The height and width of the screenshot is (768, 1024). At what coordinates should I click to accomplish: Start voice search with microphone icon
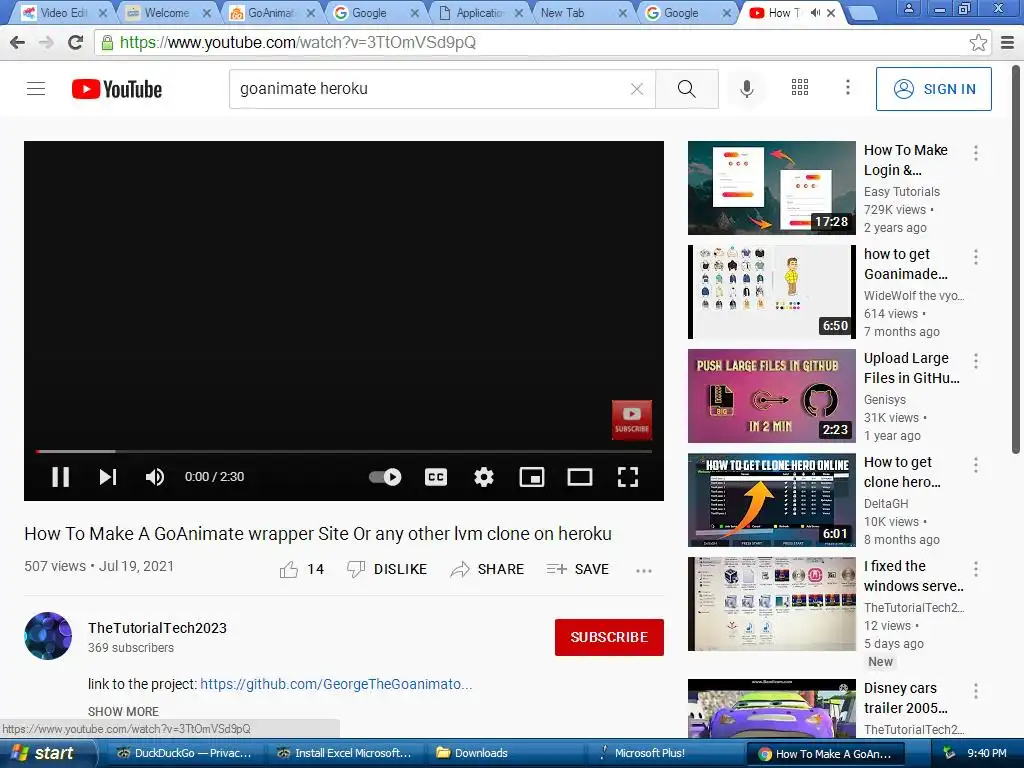(x=746, y=89)
